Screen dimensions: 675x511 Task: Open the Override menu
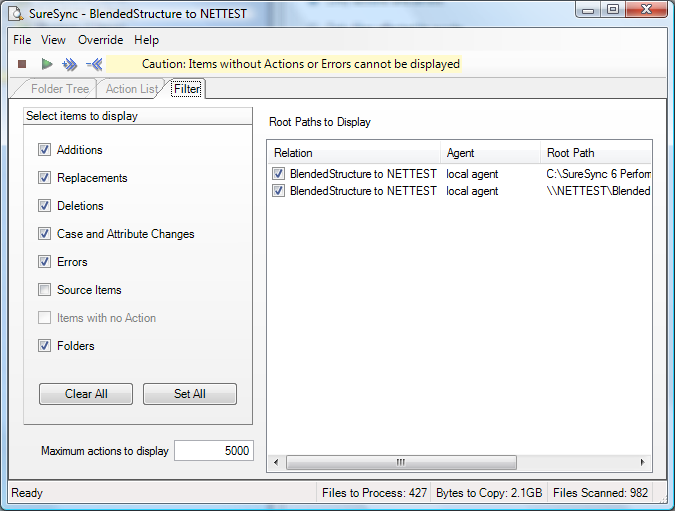coord(100,40)
